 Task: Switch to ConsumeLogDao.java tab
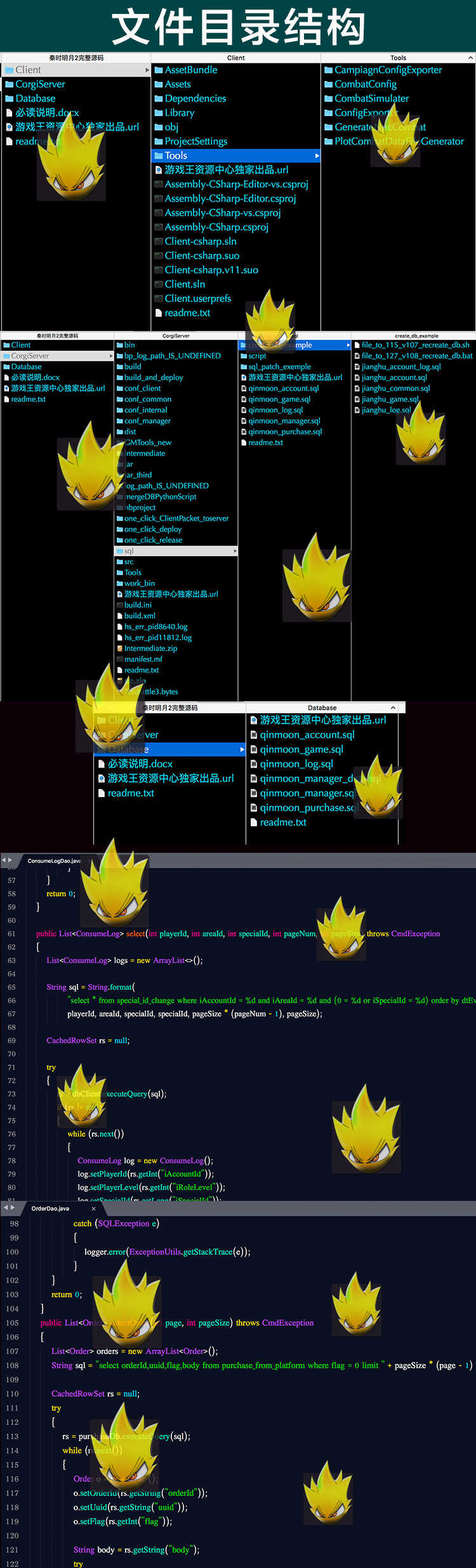(54, 860)
